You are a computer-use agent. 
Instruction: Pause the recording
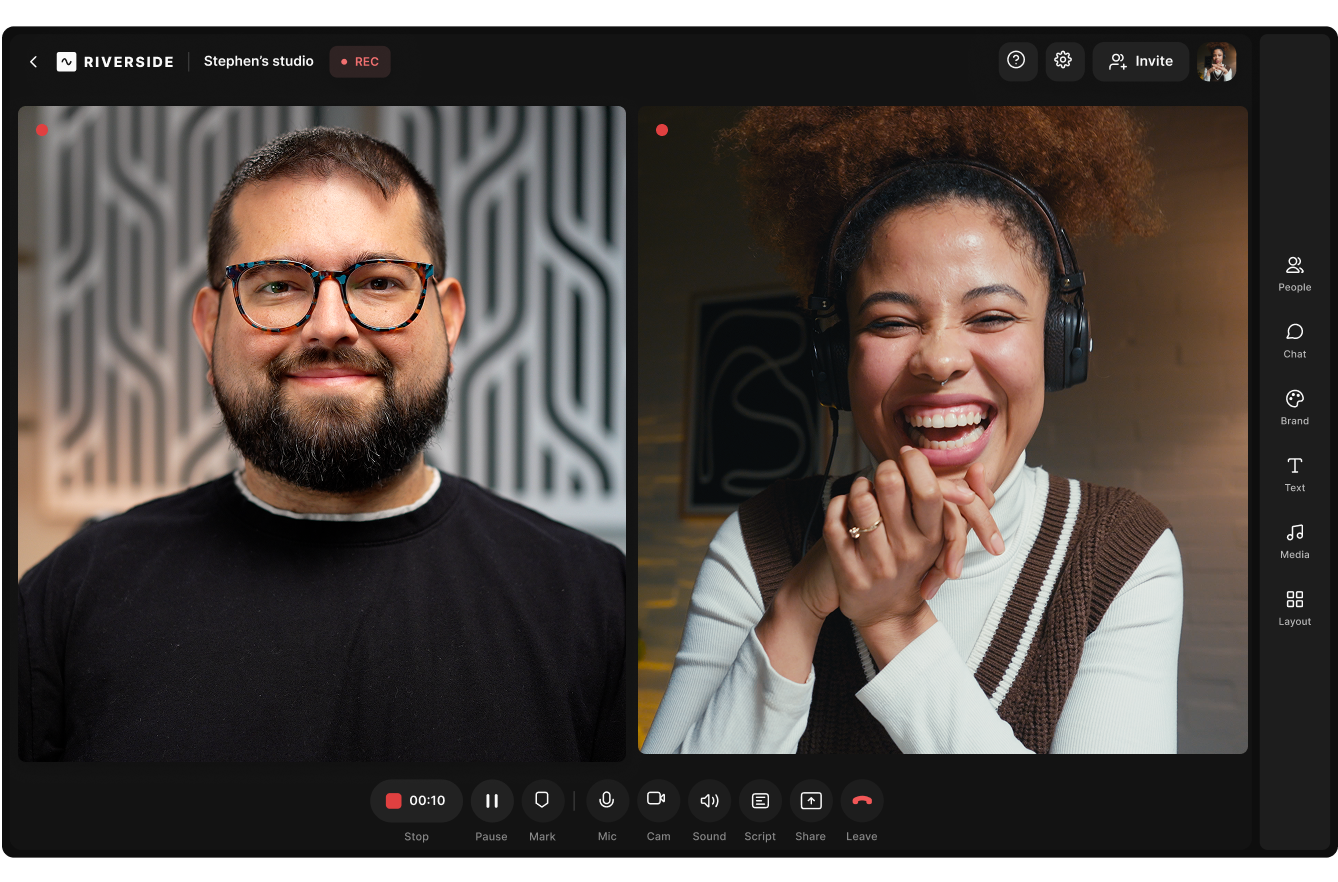(x=491, y=800)
